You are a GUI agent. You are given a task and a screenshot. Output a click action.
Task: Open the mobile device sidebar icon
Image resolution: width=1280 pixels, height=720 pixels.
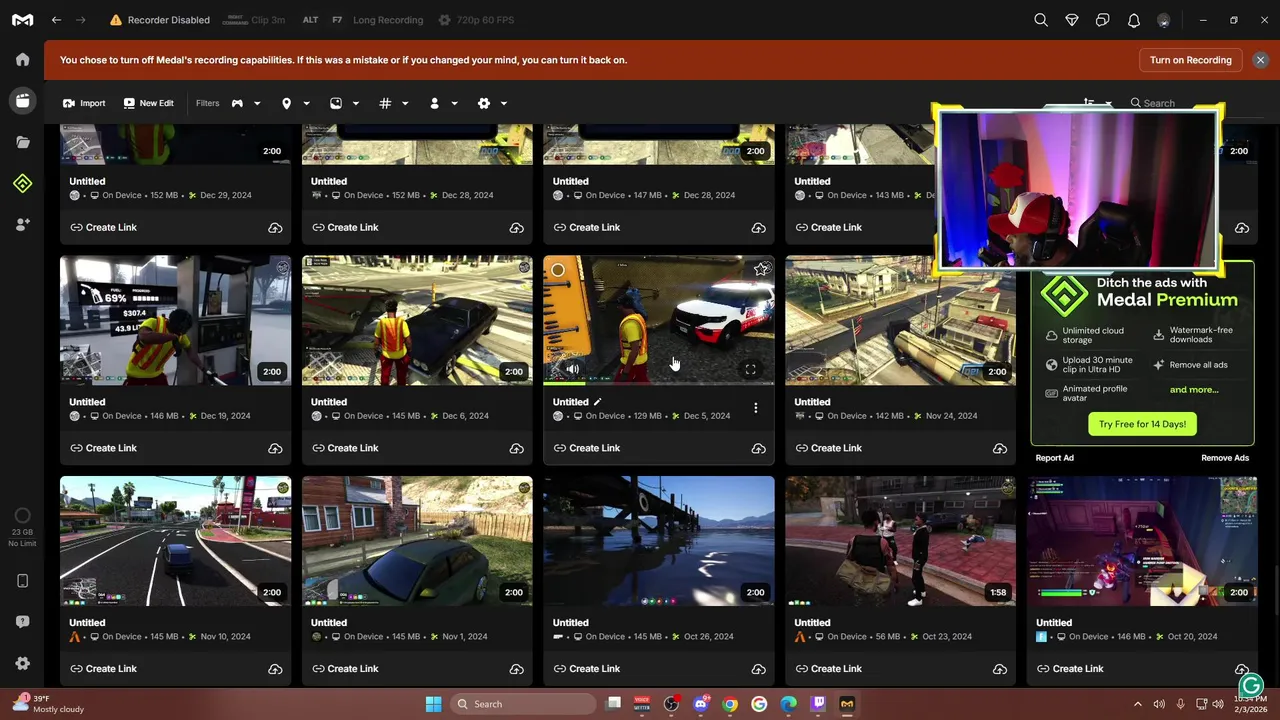pyautogui.click(x=22, y=581)
